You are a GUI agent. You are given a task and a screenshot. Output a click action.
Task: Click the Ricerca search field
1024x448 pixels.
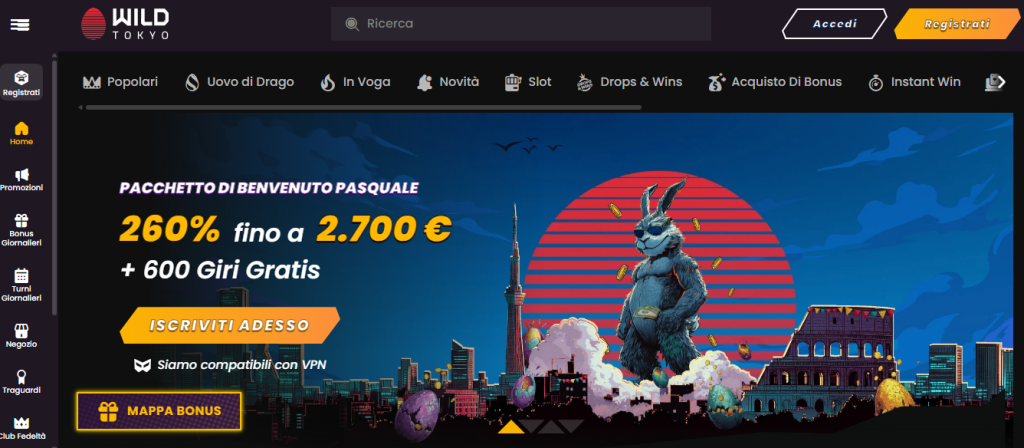(520, 24)
